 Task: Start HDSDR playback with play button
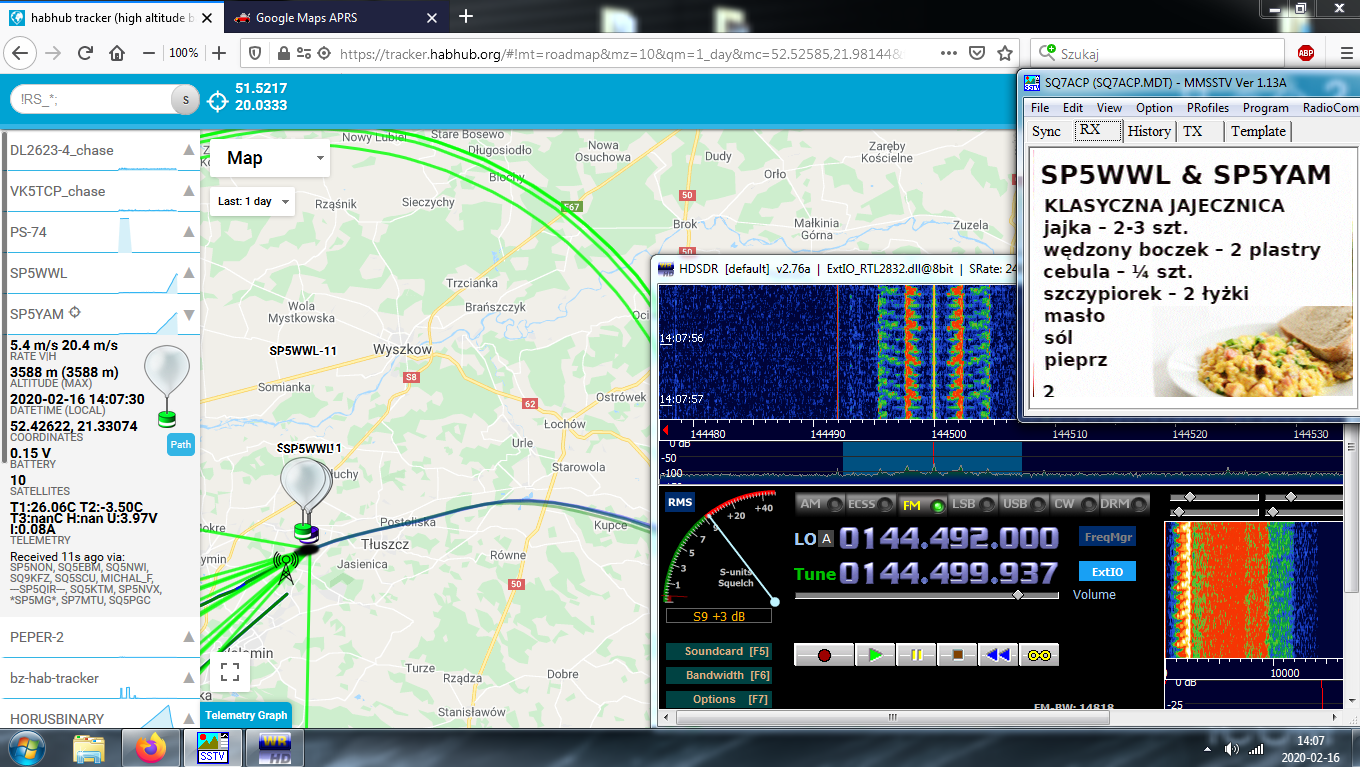click(875, 655)
